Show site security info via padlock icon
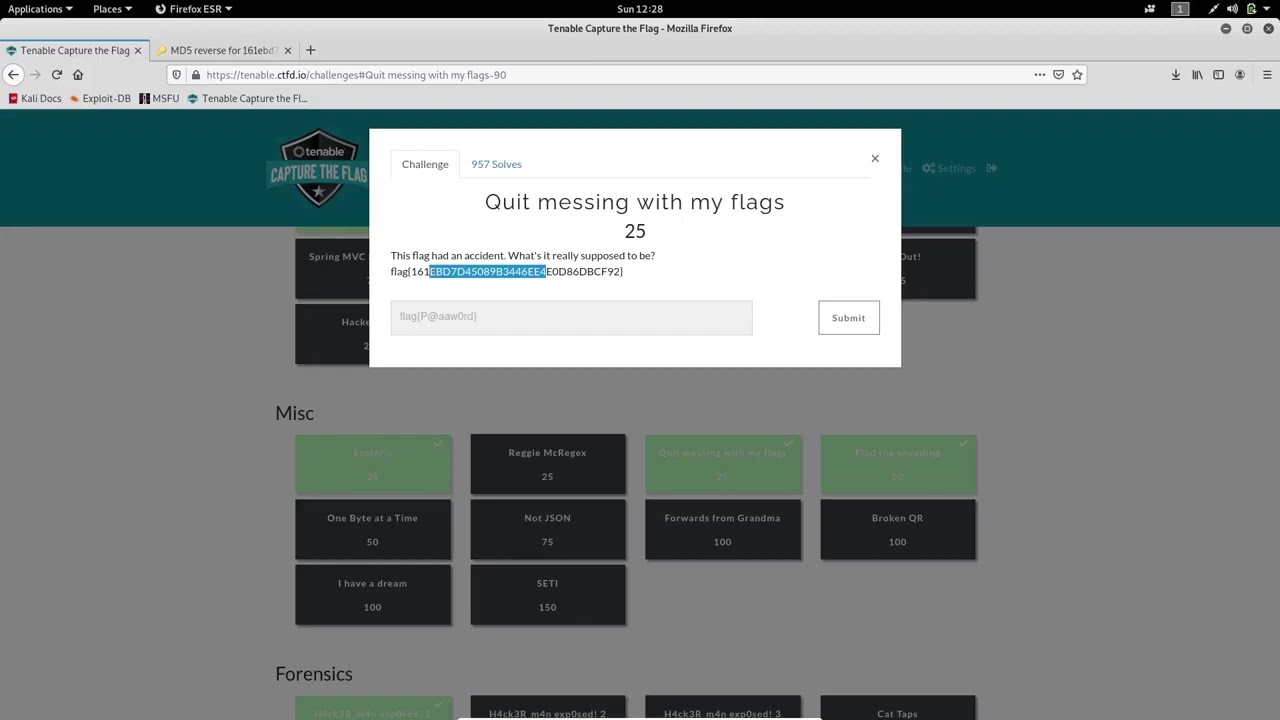1280x720 pixels. click(196, 75)
